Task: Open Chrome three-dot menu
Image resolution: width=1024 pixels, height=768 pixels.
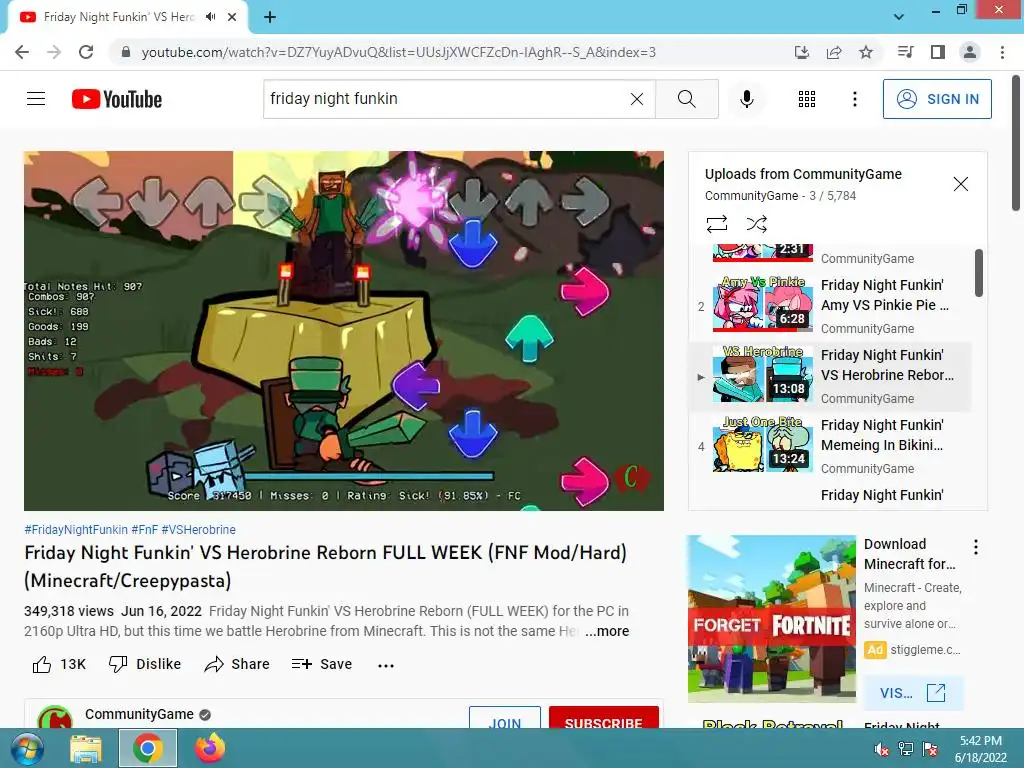Action: 1002,52
